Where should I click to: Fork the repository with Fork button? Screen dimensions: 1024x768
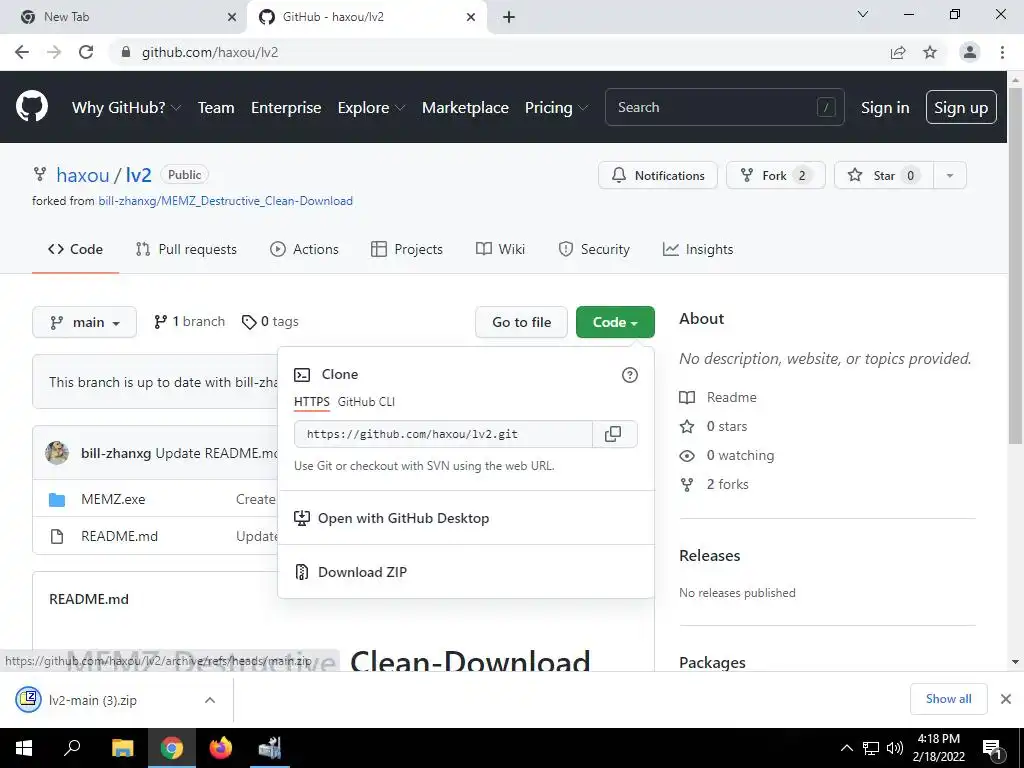click(776, 175)
